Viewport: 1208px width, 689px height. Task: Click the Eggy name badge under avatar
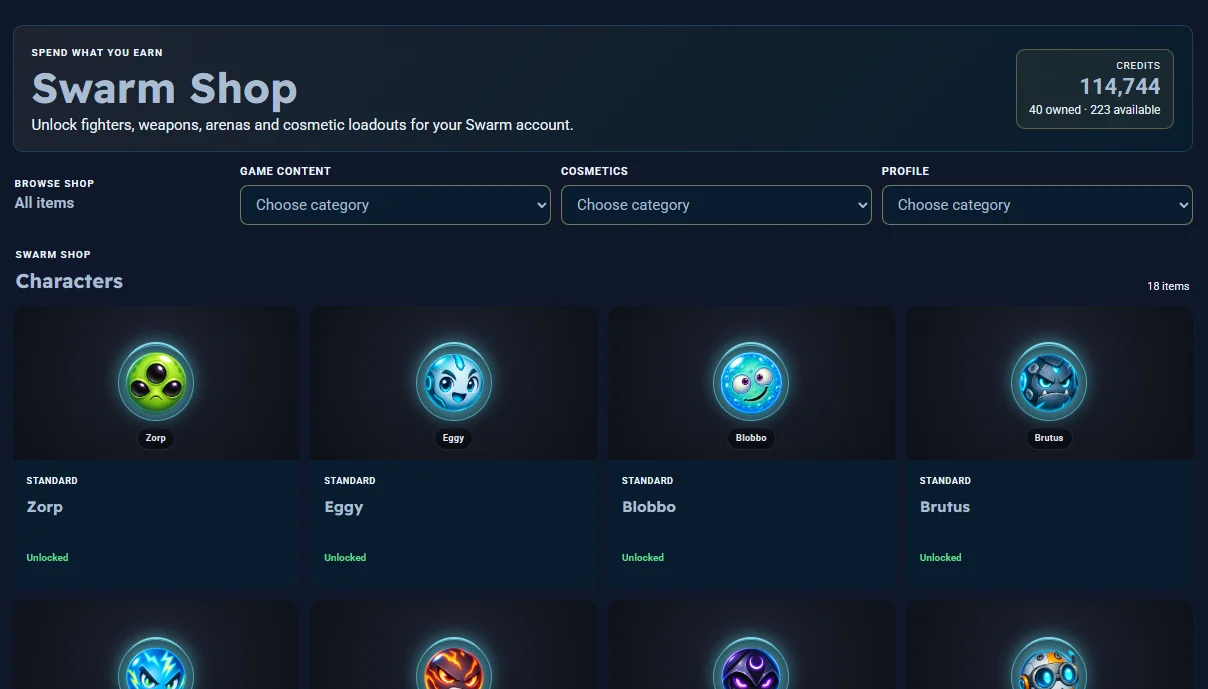[454, 438]
